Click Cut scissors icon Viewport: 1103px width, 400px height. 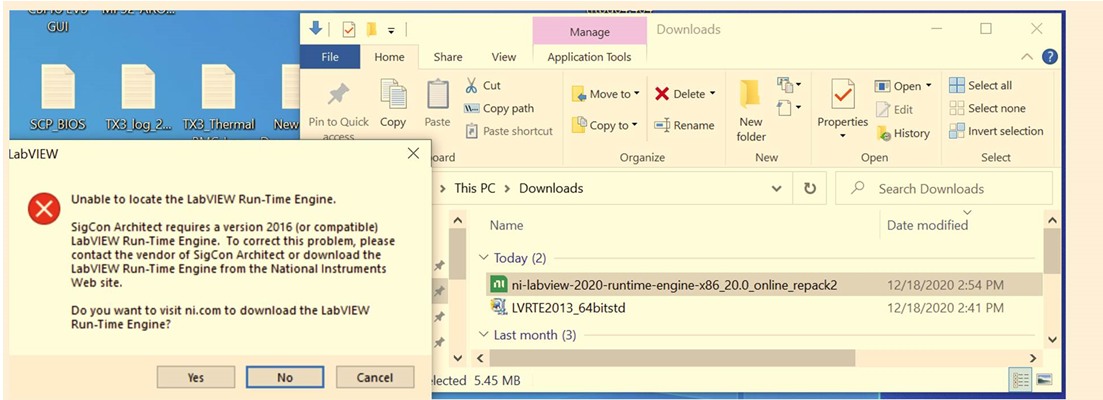[471, 85]
